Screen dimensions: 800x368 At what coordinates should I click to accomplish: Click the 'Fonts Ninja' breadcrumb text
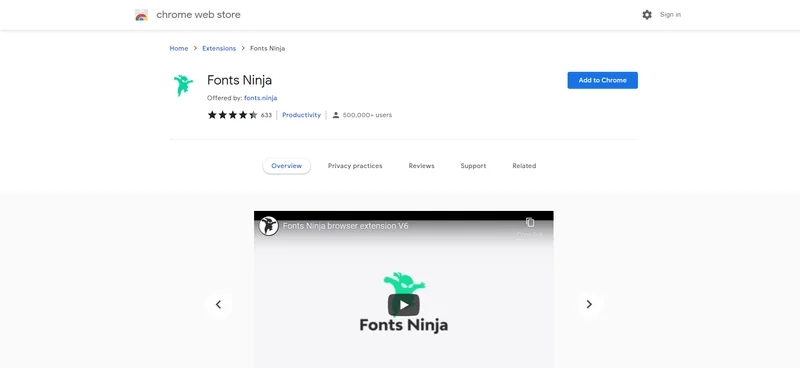point(267,48)
